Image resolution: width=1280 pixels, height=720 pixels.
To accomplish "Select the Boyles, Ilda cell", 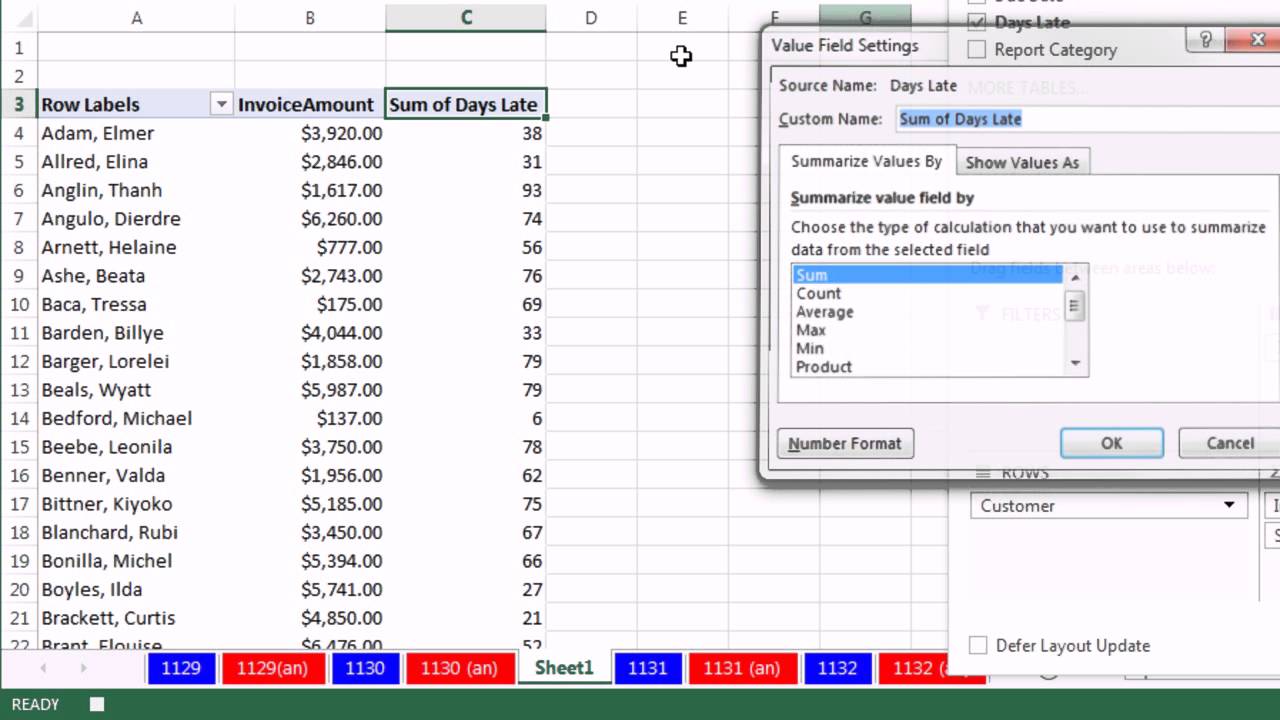I will pos(136,589).
